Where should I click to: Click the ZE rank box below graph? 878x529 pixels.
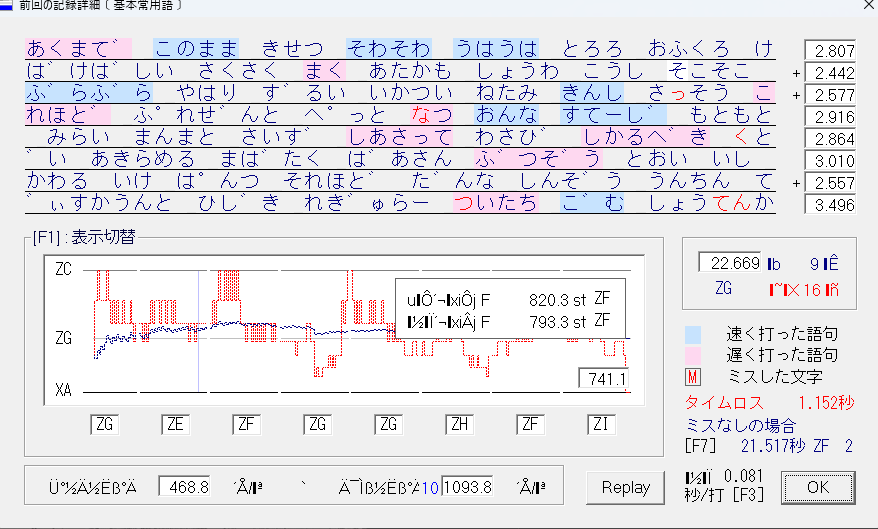[x=175, y=424]
